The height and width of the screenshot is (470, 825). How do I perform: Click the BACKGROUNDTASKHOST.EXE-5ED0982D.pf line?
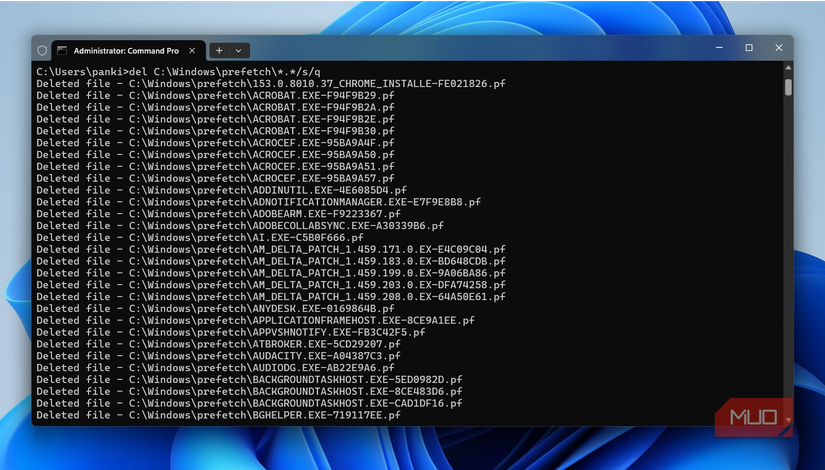coord(249,379)
